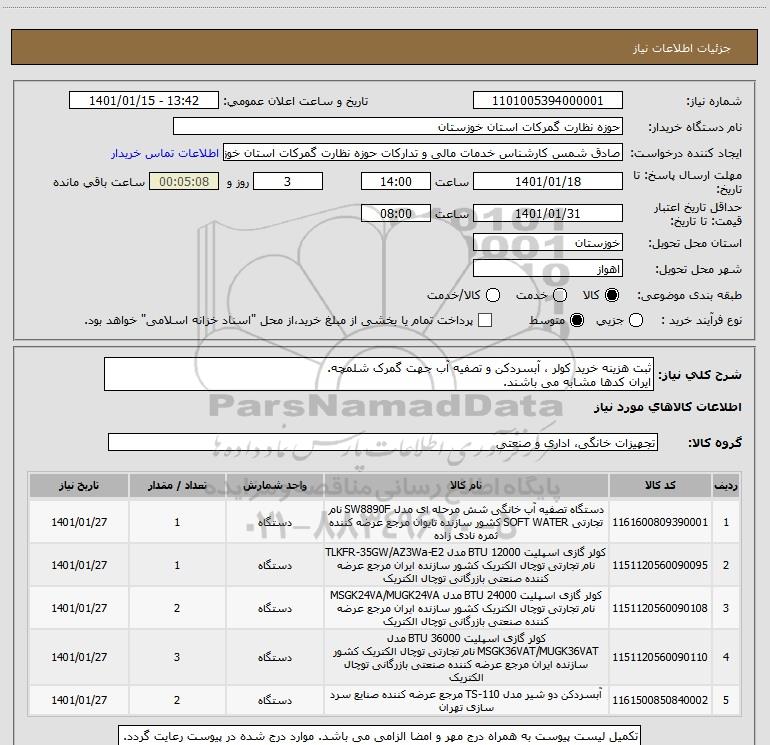Click product code 1161600809390001

(x=660, y=522)
